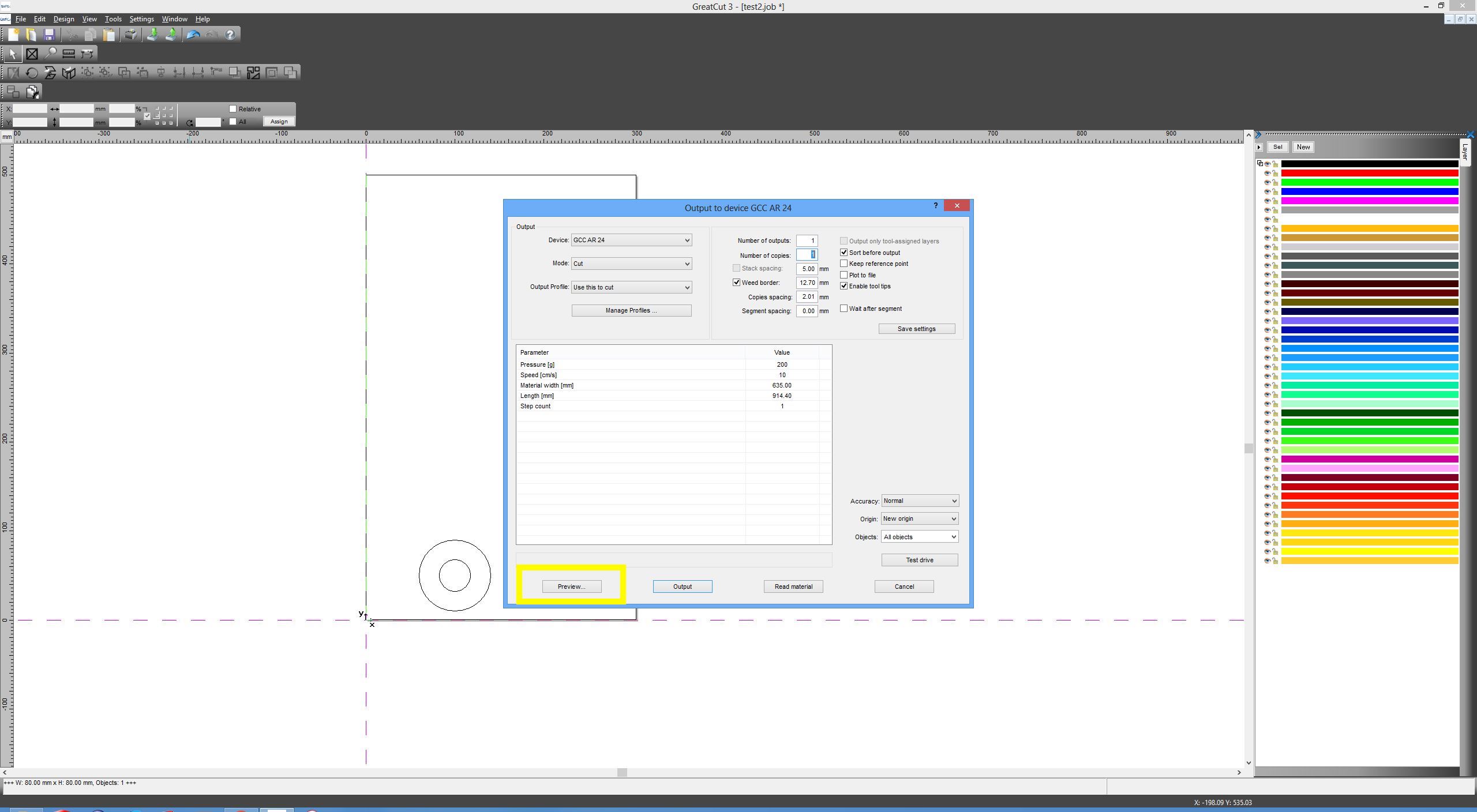The width and height of the screenshot is (1477, 812).
Task: Click the blue Undo arrow icon
Action: 193,35
